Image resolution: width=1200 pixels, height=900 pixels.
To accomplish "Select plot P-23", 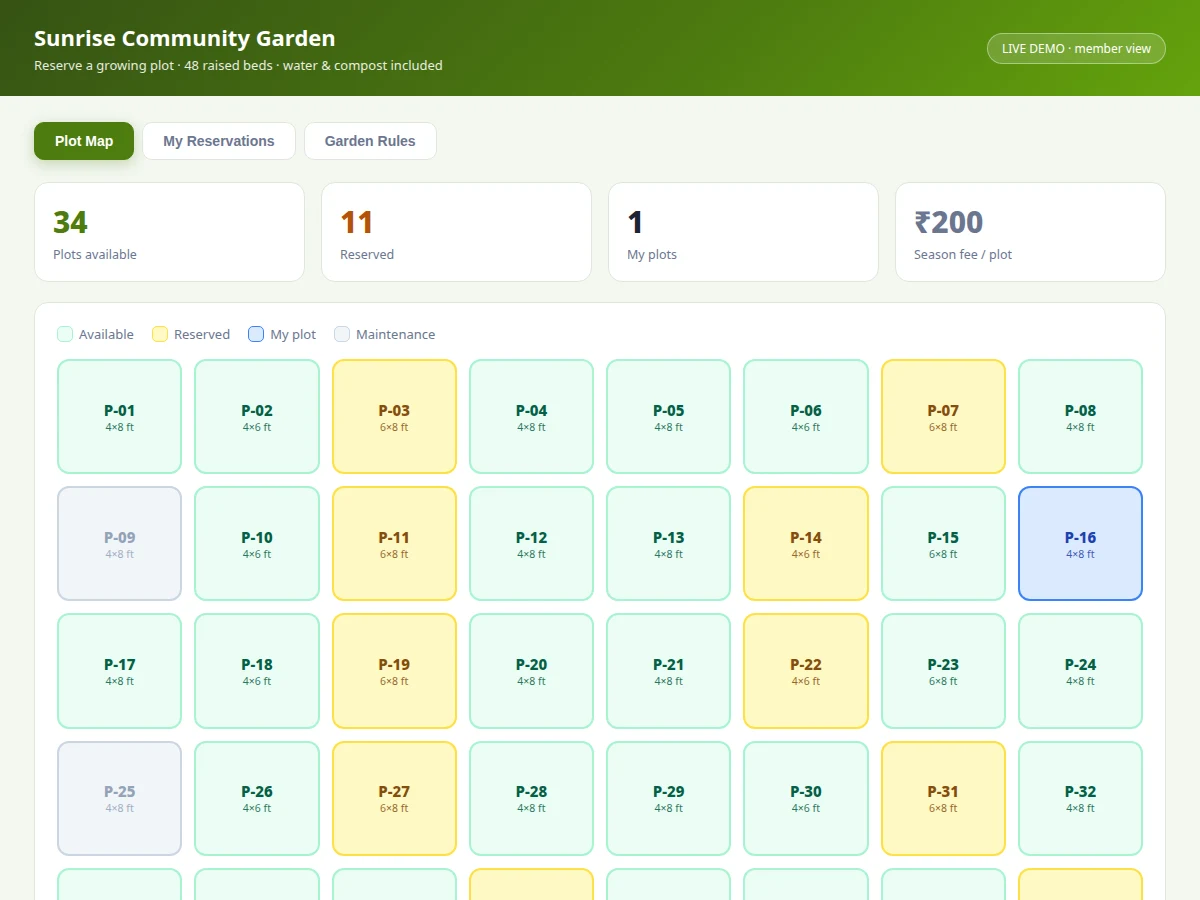I will tap(943, 671).
